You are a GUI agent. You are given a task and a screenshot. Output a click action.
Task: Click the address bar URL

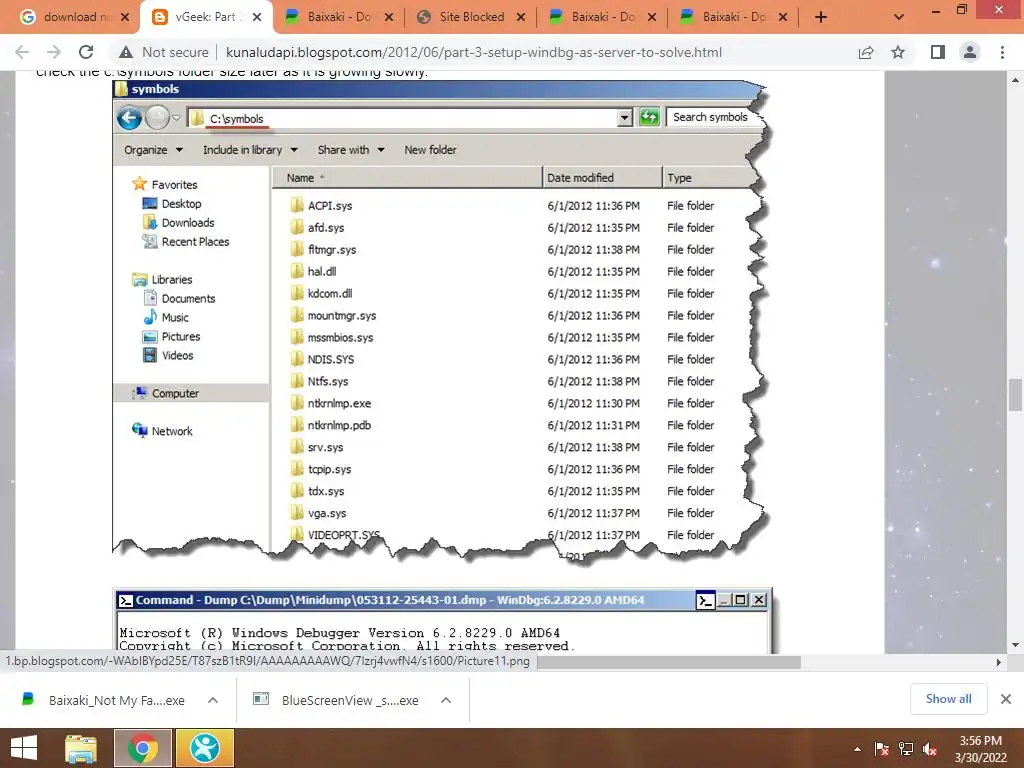click(473, 52)
